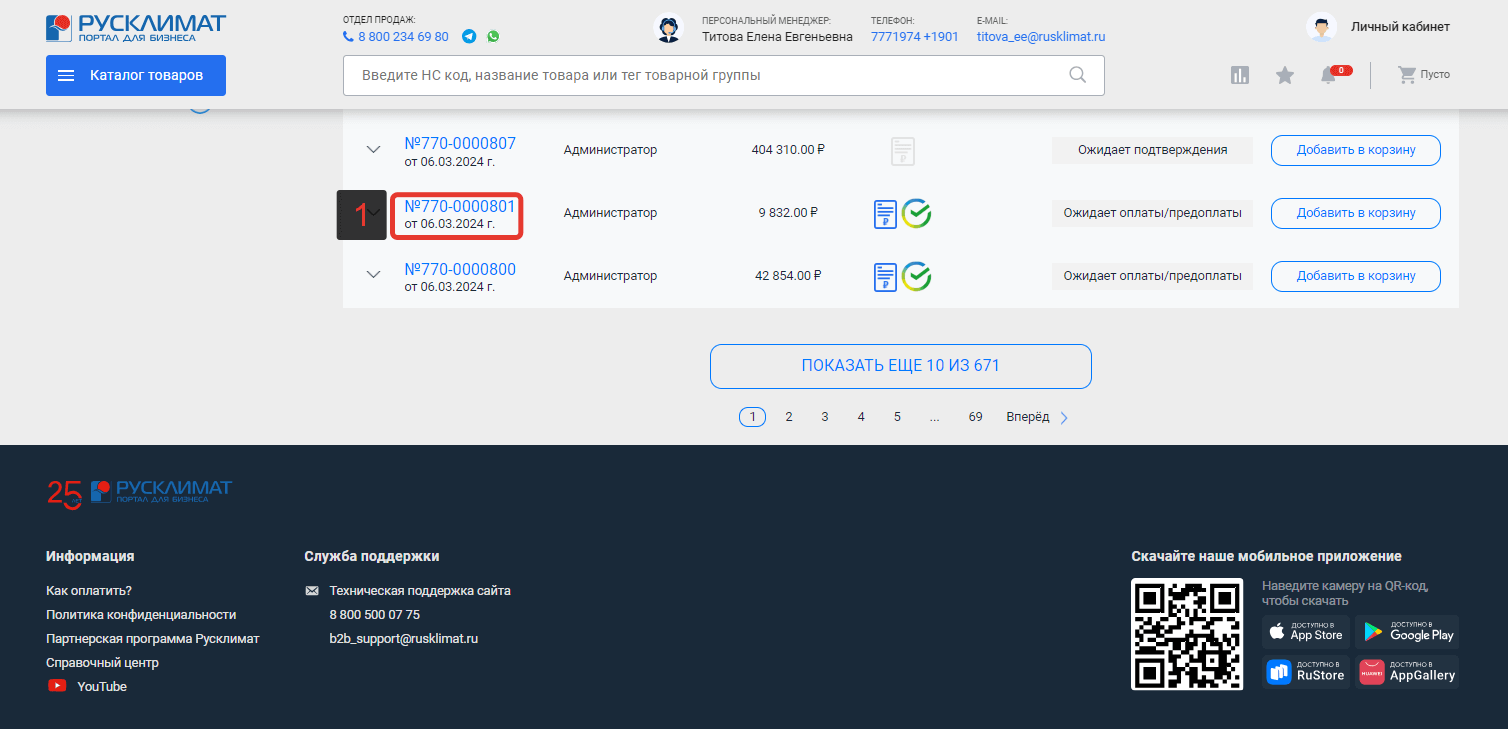Click green check status icon for order 770-0000800
The height and width of the screenshot is (729, 1508).
(916, 276)
